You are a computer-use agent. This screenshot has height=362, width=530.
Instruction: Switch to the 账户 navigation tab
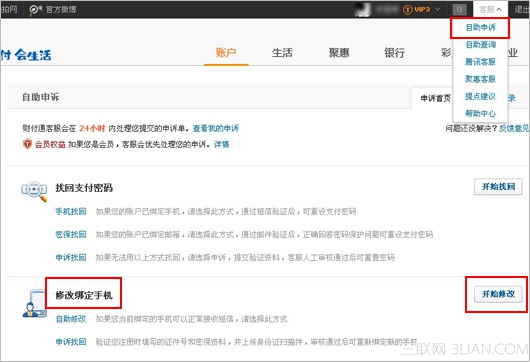coord(226,53)
